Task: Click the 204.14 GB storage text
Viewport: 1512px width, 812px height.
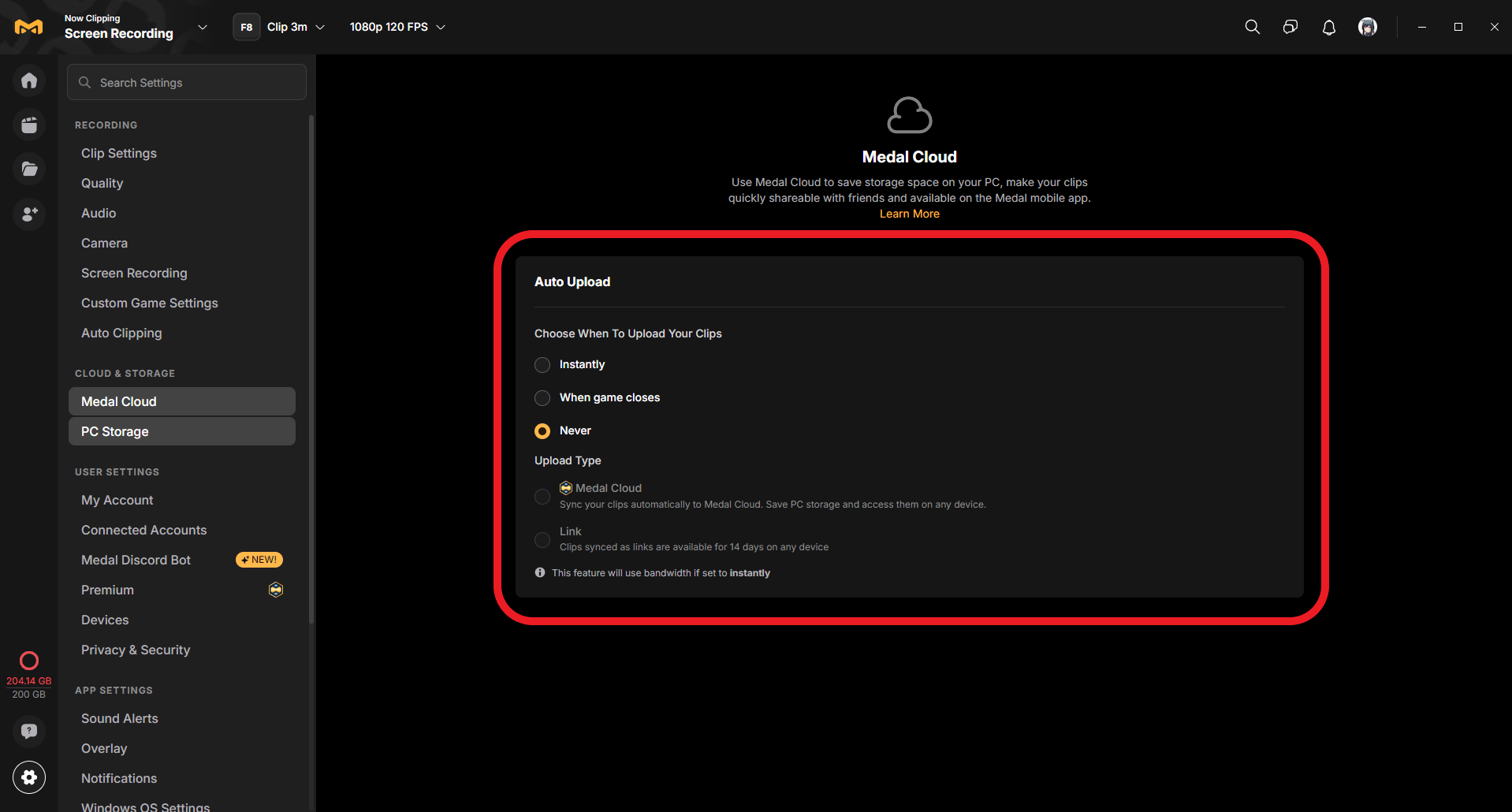Action: coord(29,681)
